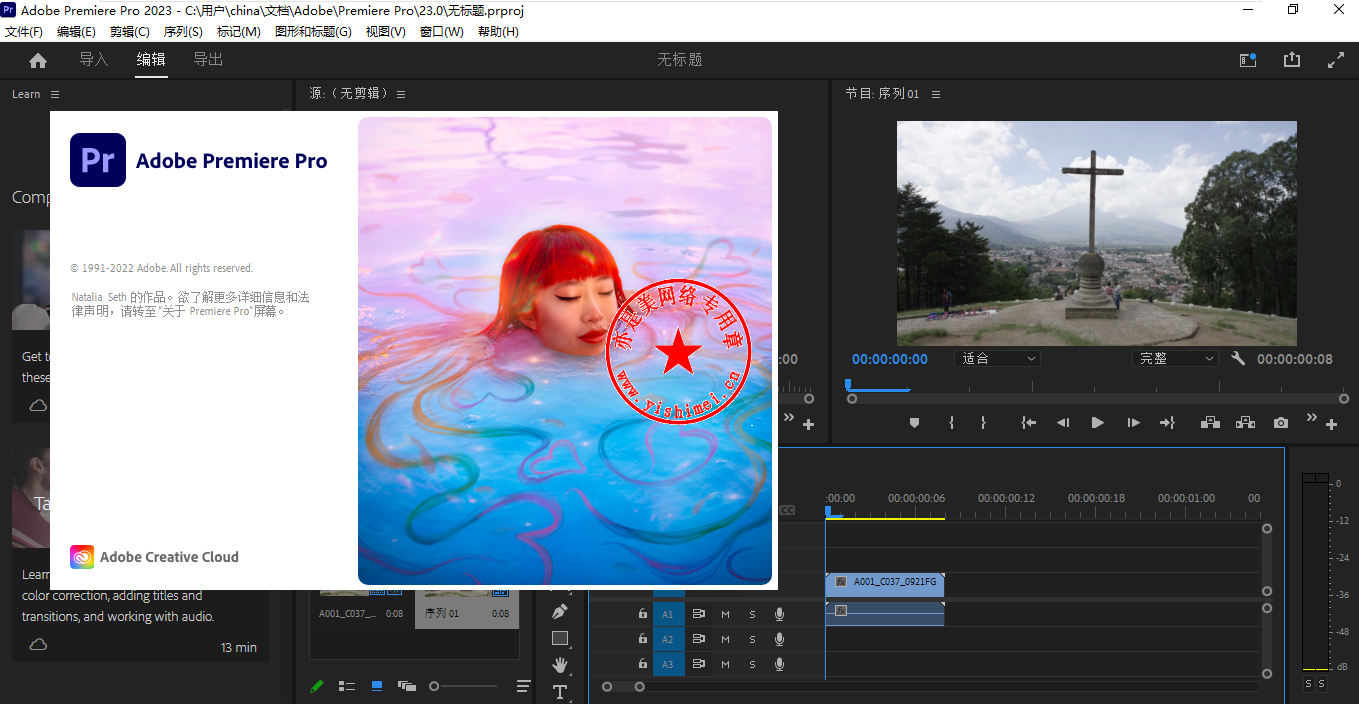Open Source monitor button editor plus
The image size is (1359, 704).
[x=808, y=425]
